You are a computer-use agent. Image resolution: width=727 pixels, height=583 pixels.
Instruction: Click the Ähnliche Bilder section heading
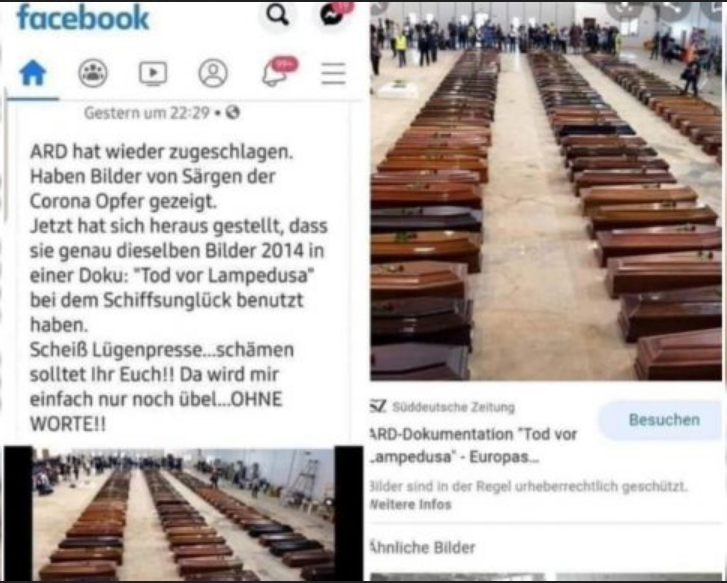click(x=423, y=547)
